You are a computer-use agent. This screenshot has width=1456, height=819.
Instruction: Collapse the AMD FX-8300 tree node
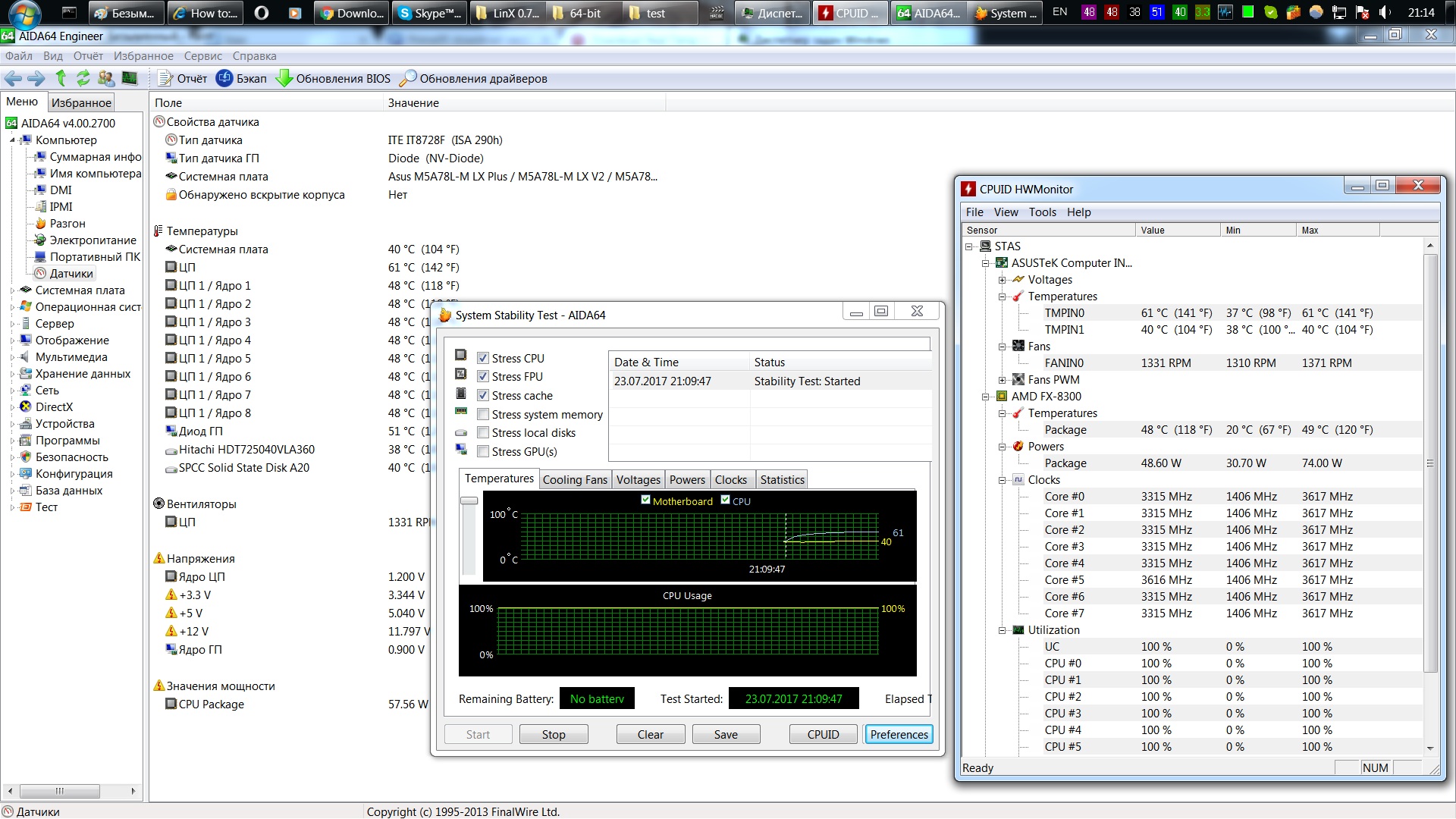point(985,397)
